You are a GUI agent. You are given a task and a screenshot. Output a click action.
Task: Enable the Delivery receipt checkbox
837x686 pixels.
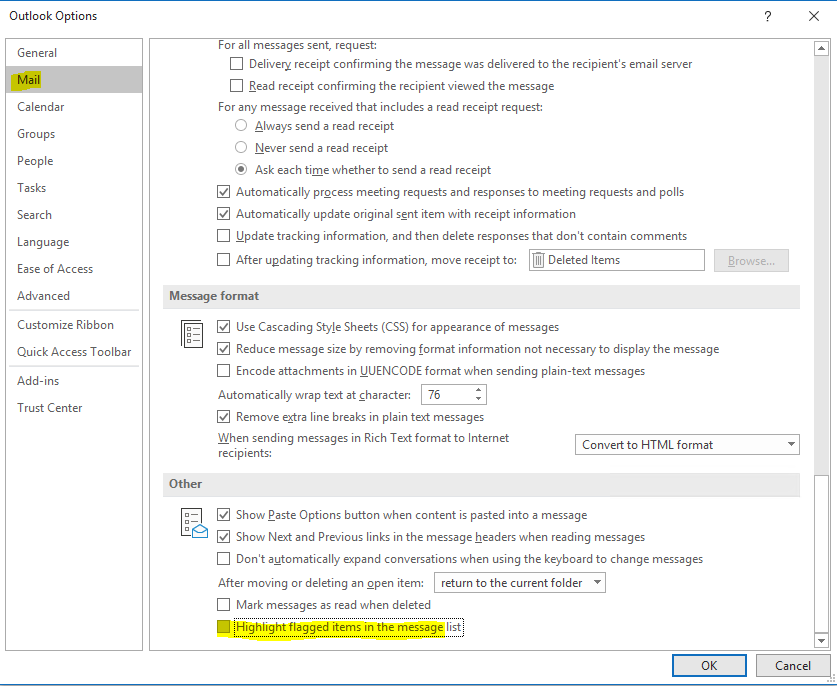(236, 63)
